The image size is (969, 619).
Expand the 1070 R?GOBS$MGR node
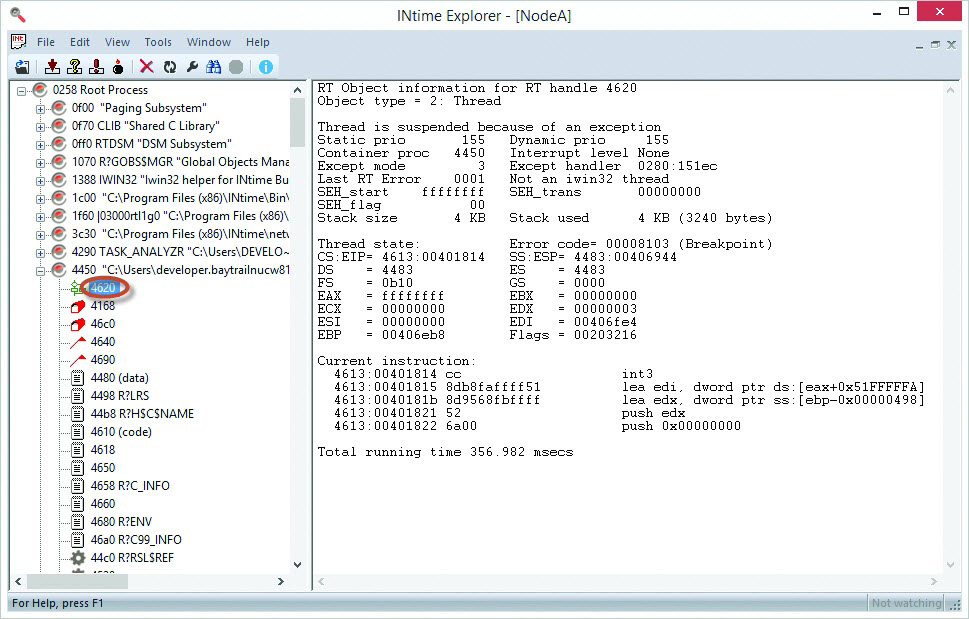click(40, 163)
